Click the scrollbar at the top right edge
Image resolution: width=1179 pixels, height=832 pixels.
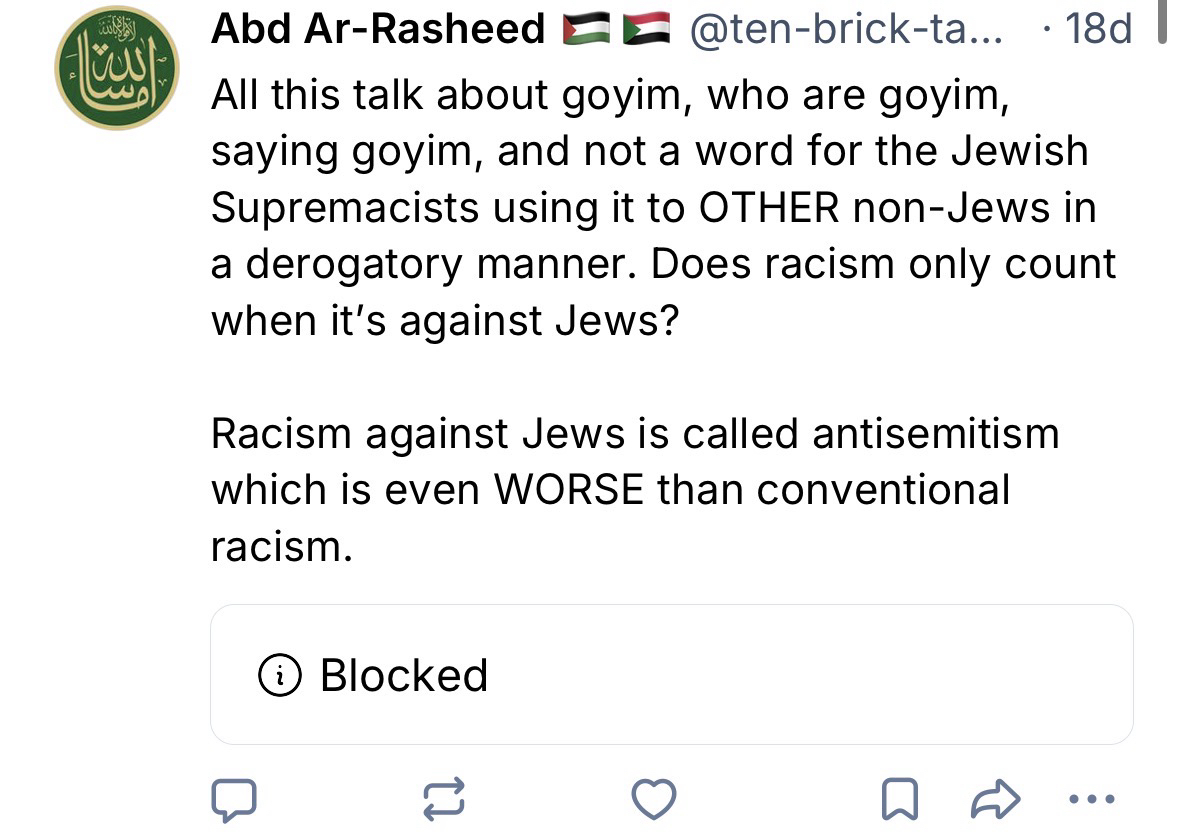pos(1162,22)
